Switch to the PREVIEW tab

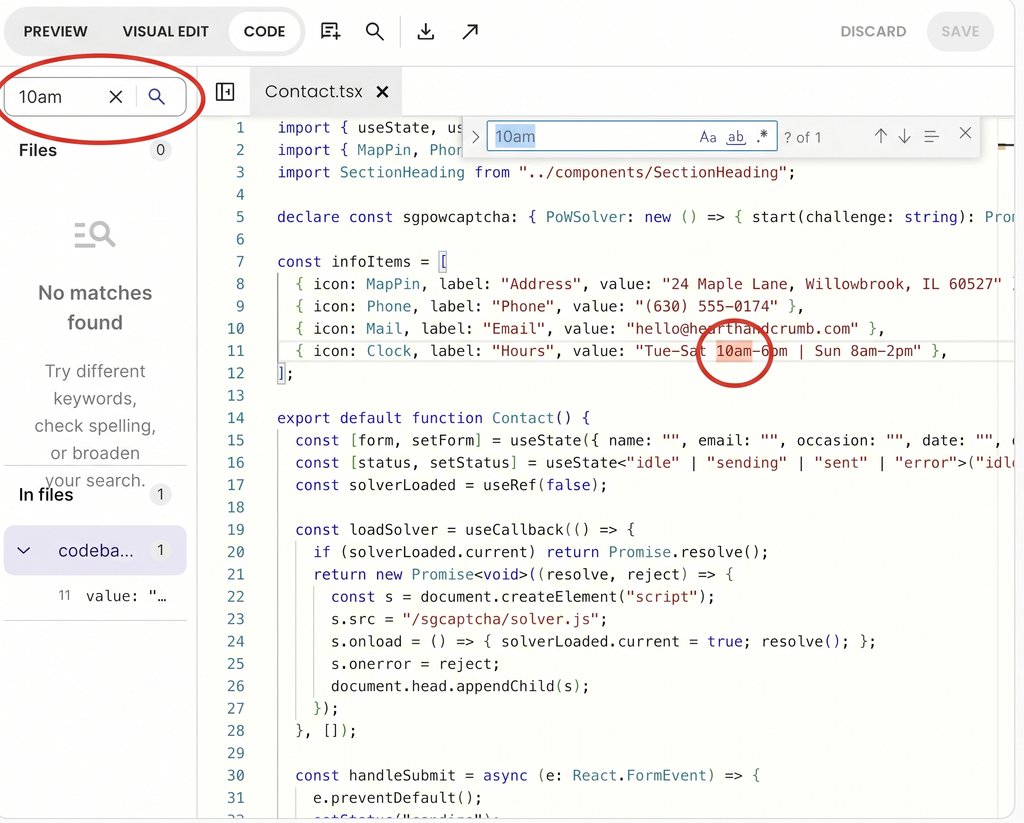click(56, 31)
